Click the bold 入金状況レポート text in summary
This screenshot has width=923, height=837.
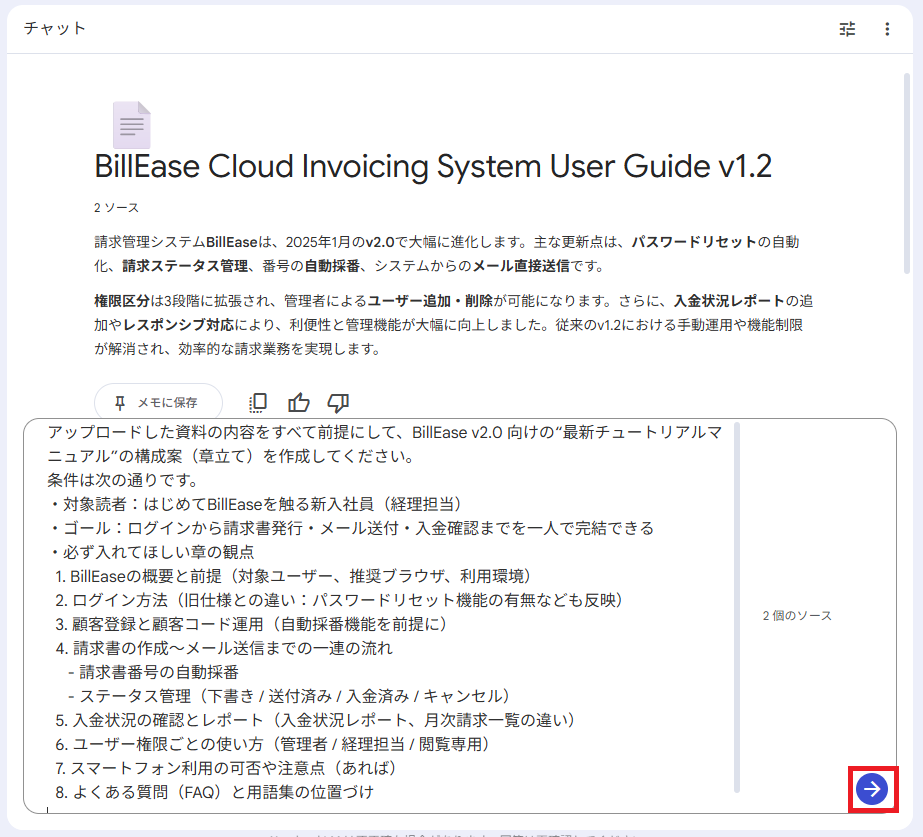pos(729,301)
